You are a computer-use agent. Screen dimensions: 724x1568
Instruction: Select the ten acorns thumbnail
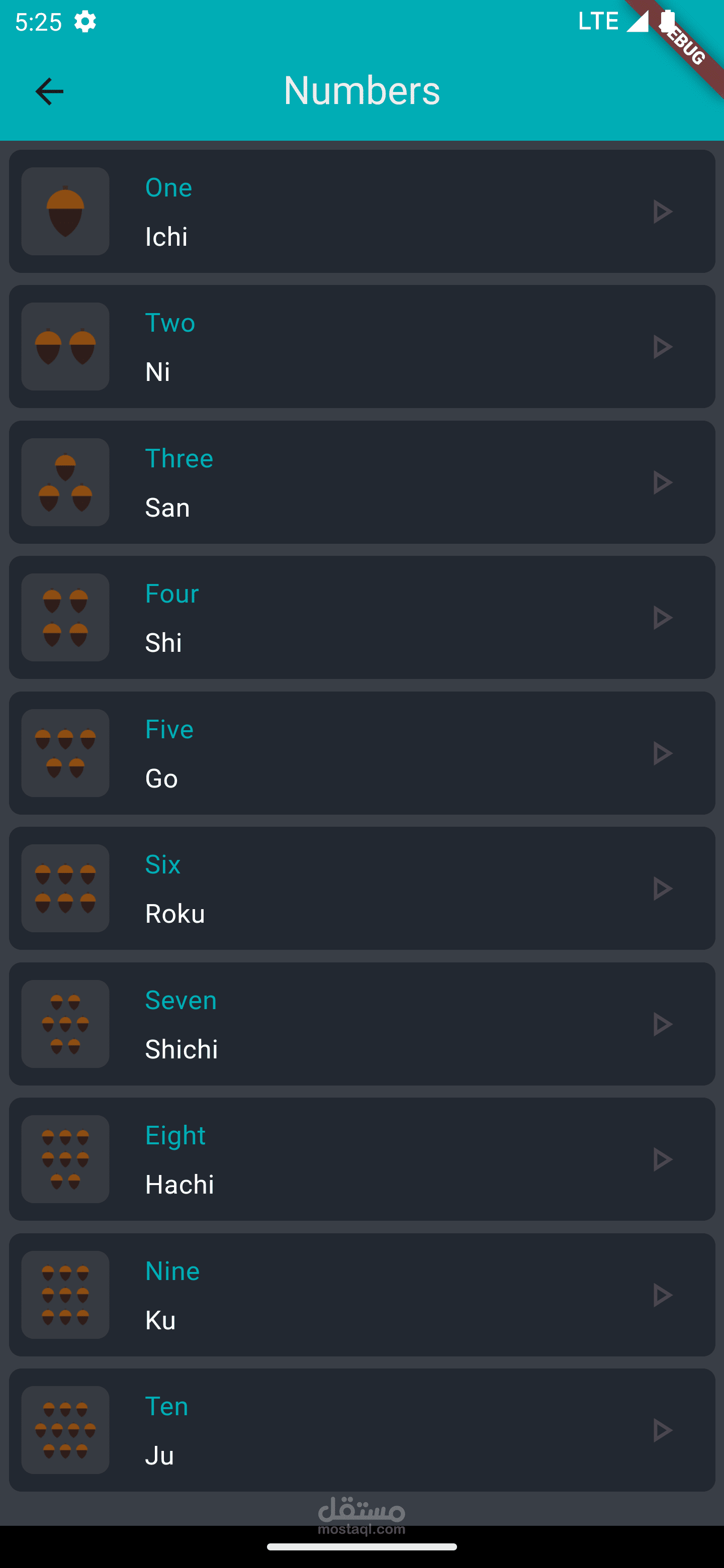pos(65,1430)
